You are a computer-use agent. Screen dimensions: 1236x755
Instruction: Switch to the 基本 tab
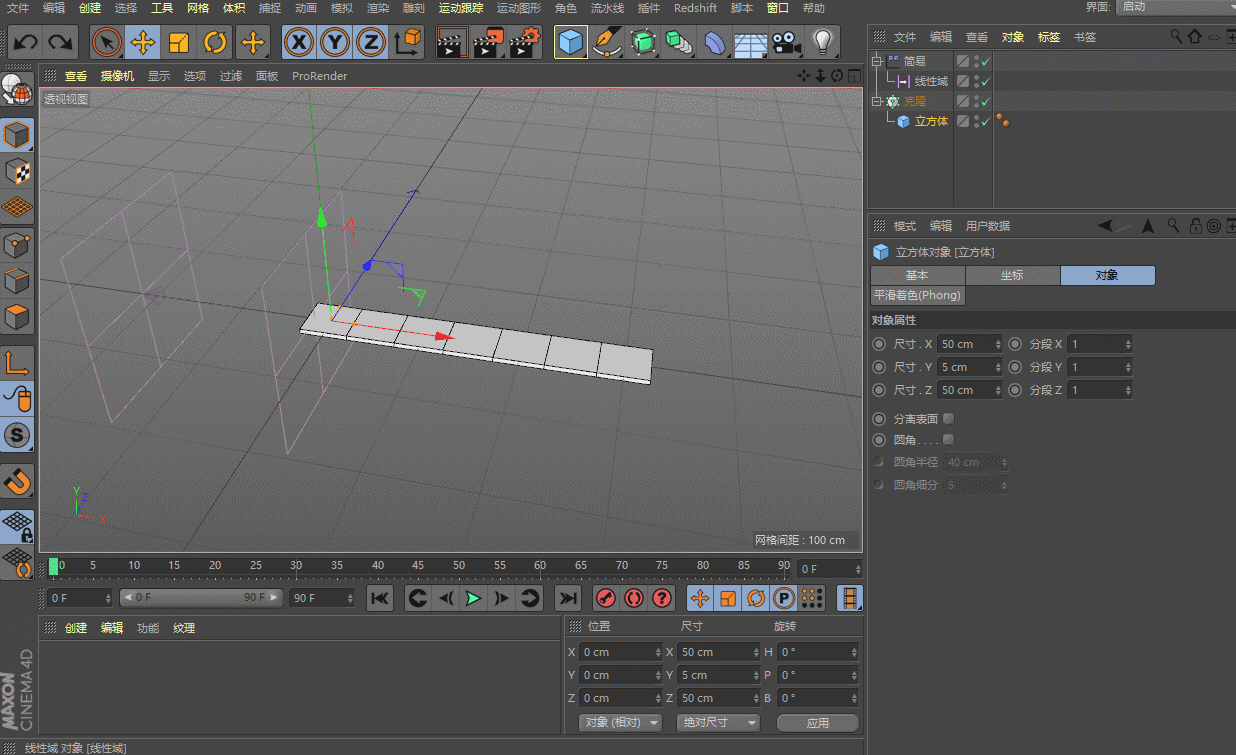coord(917,275)
